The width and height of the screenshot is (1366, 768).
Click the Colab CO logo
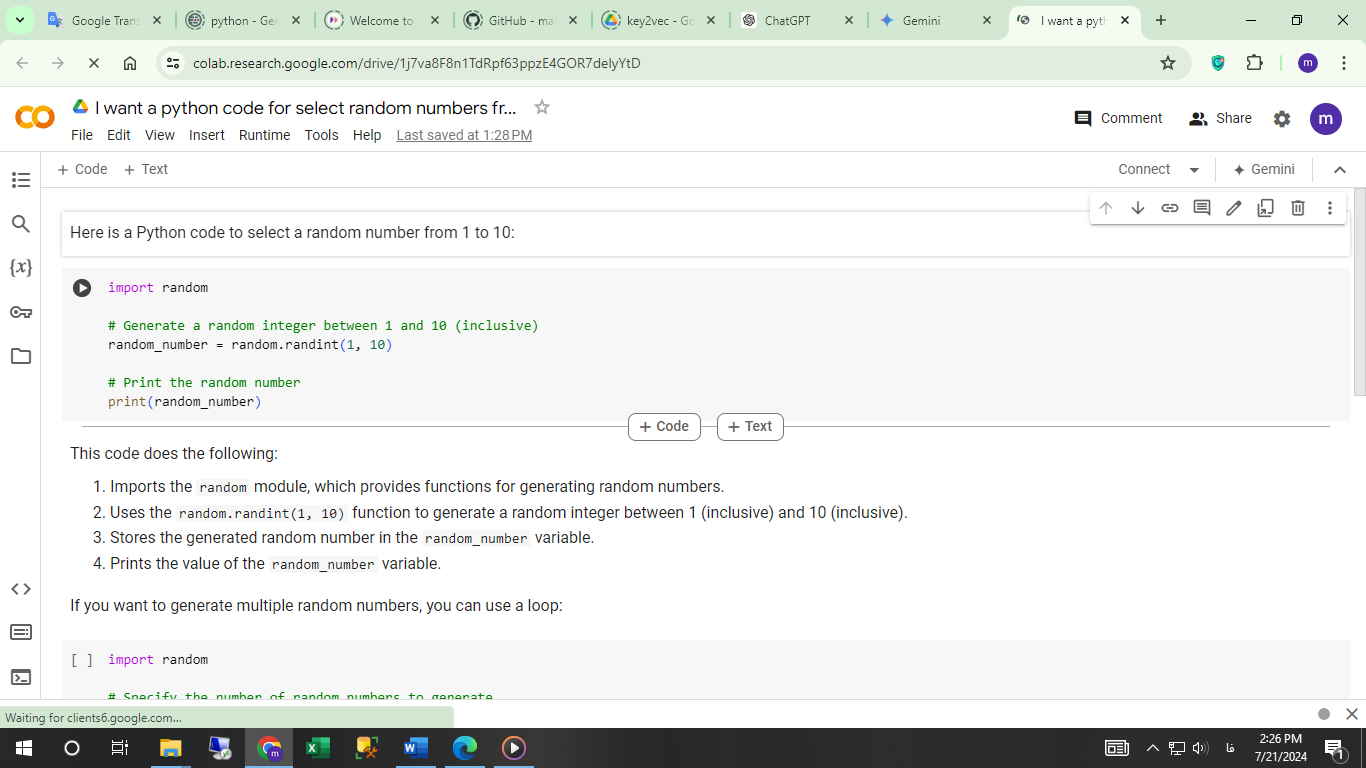click(x=35, y=118)
